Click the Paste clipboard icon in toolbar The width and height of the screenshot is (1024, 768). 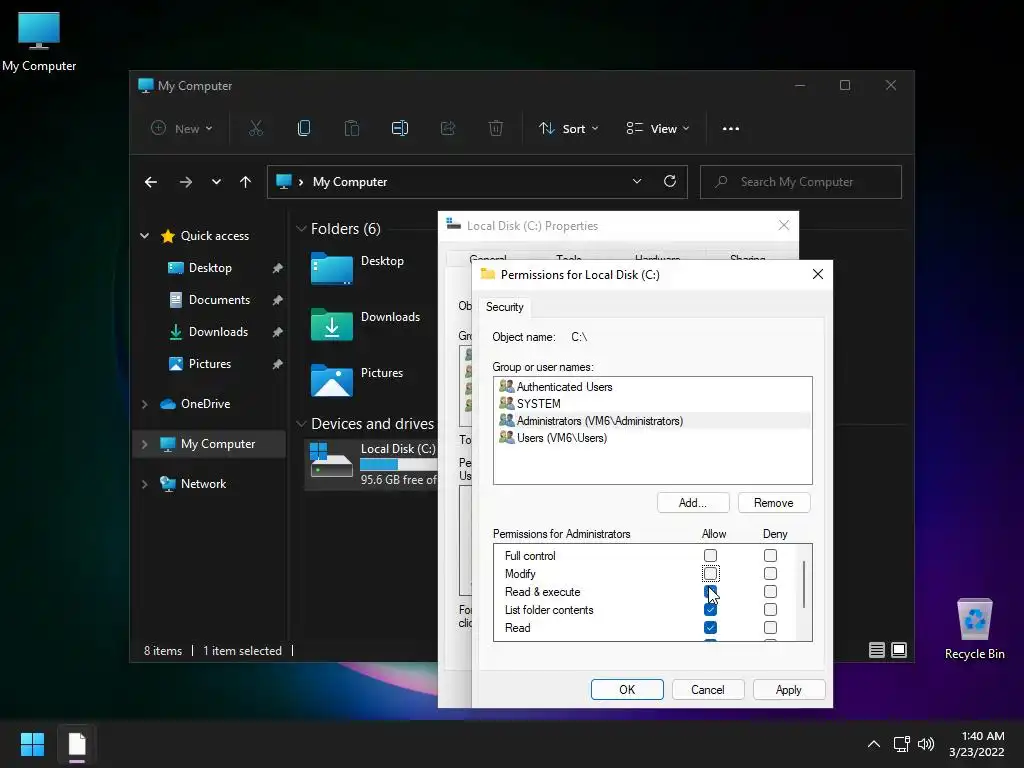tap(351, 129)
